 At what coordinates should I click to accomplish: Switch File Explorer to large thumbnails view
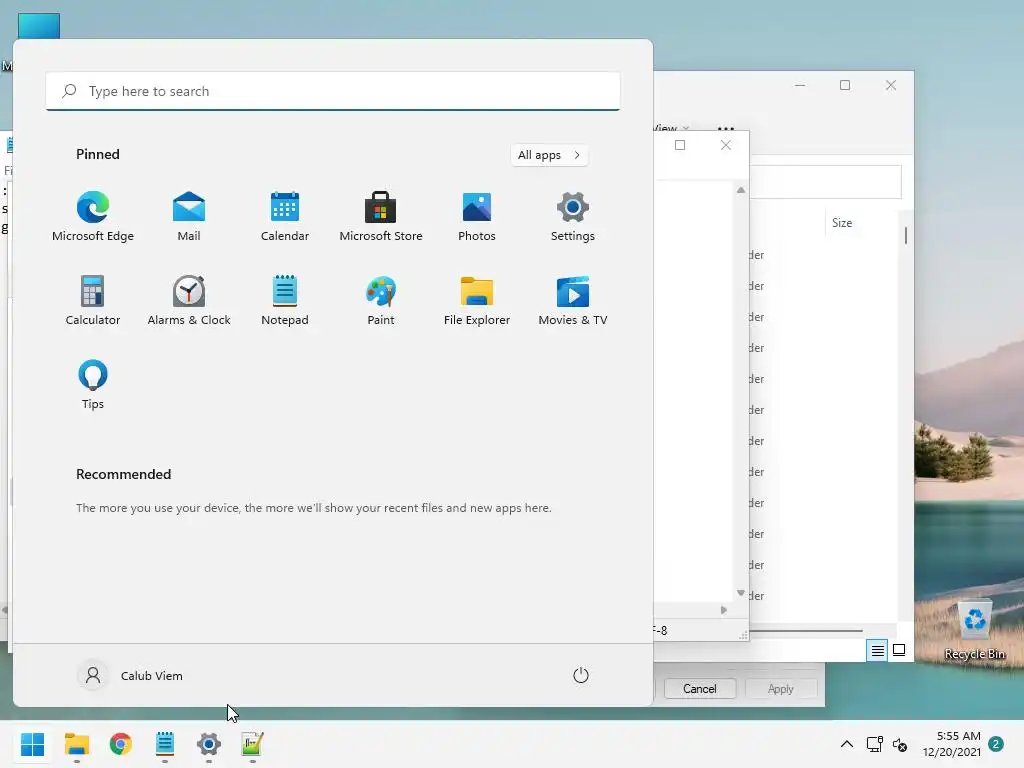click(899, 650)
